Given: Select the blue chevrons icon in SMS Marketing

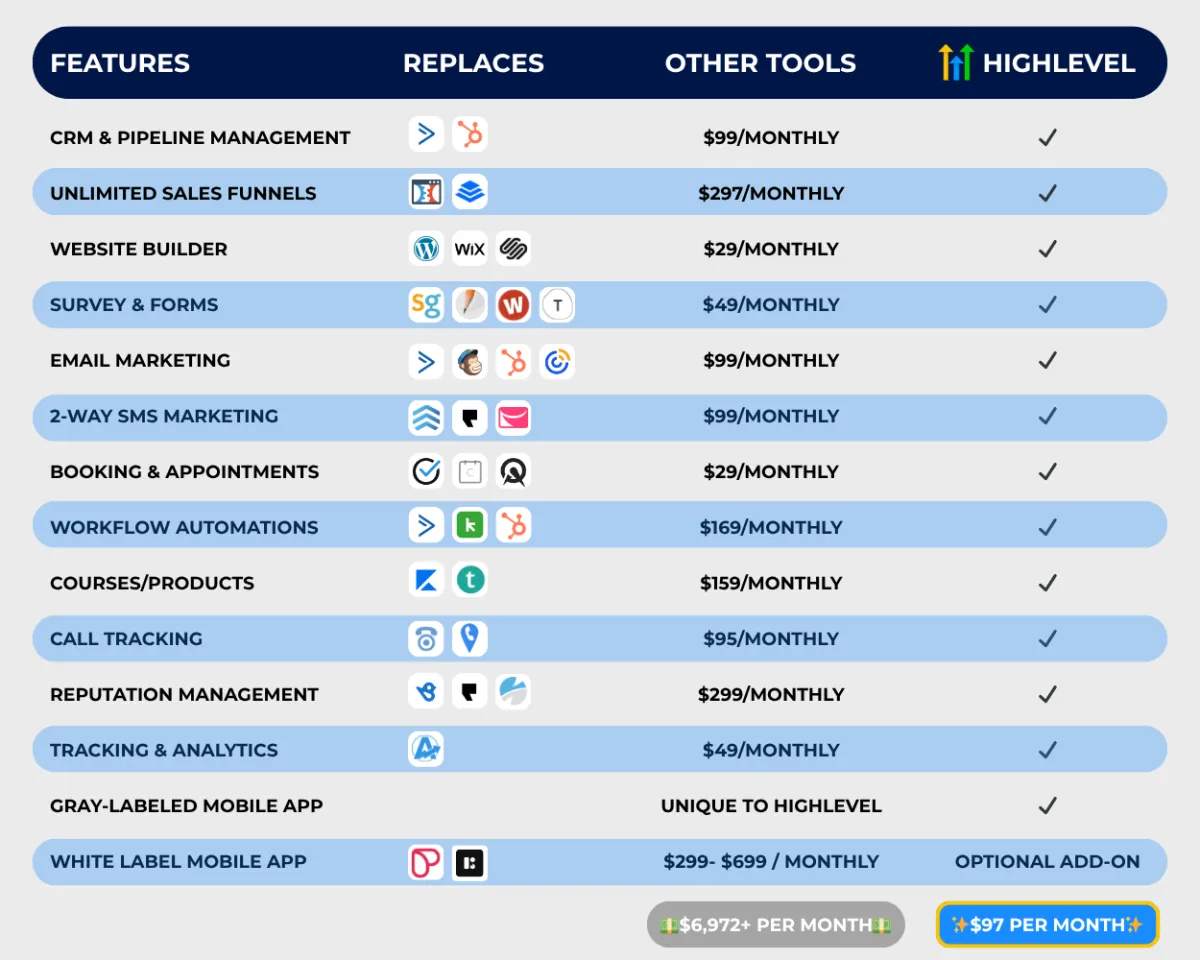Looking at the screenshot, I should (x=427, y=417).
